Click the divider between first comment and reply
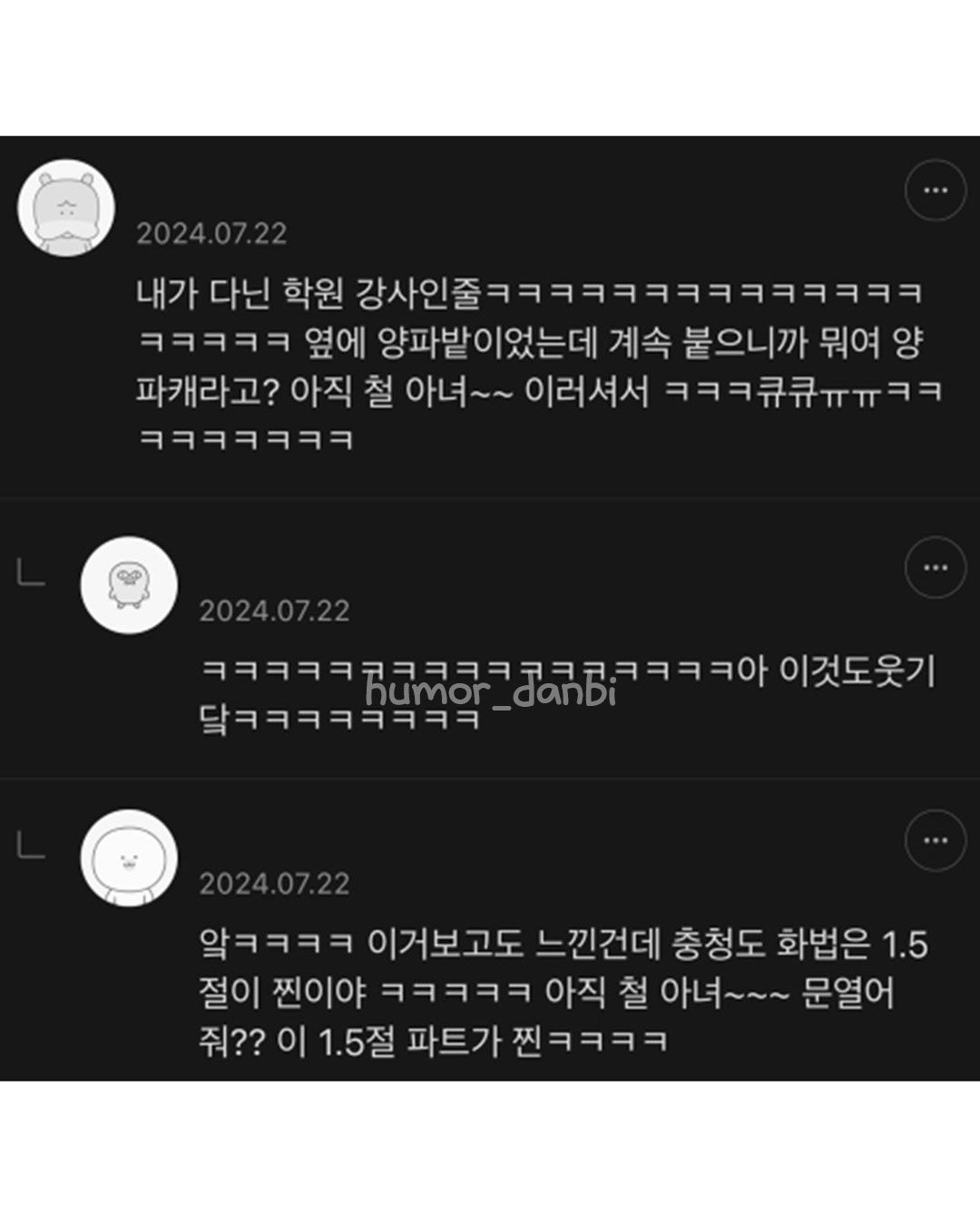 click(490, 497)
